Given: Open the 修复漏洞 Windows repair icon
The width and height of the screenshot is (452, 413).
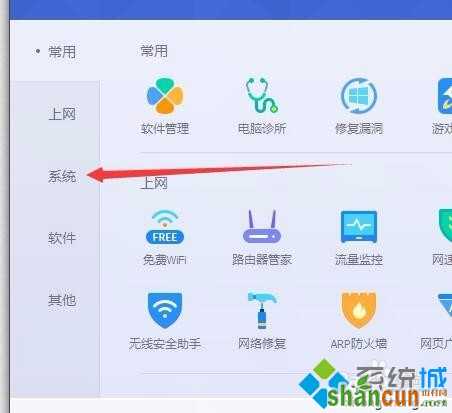Looking at the screenshot, I should (359, 96).
